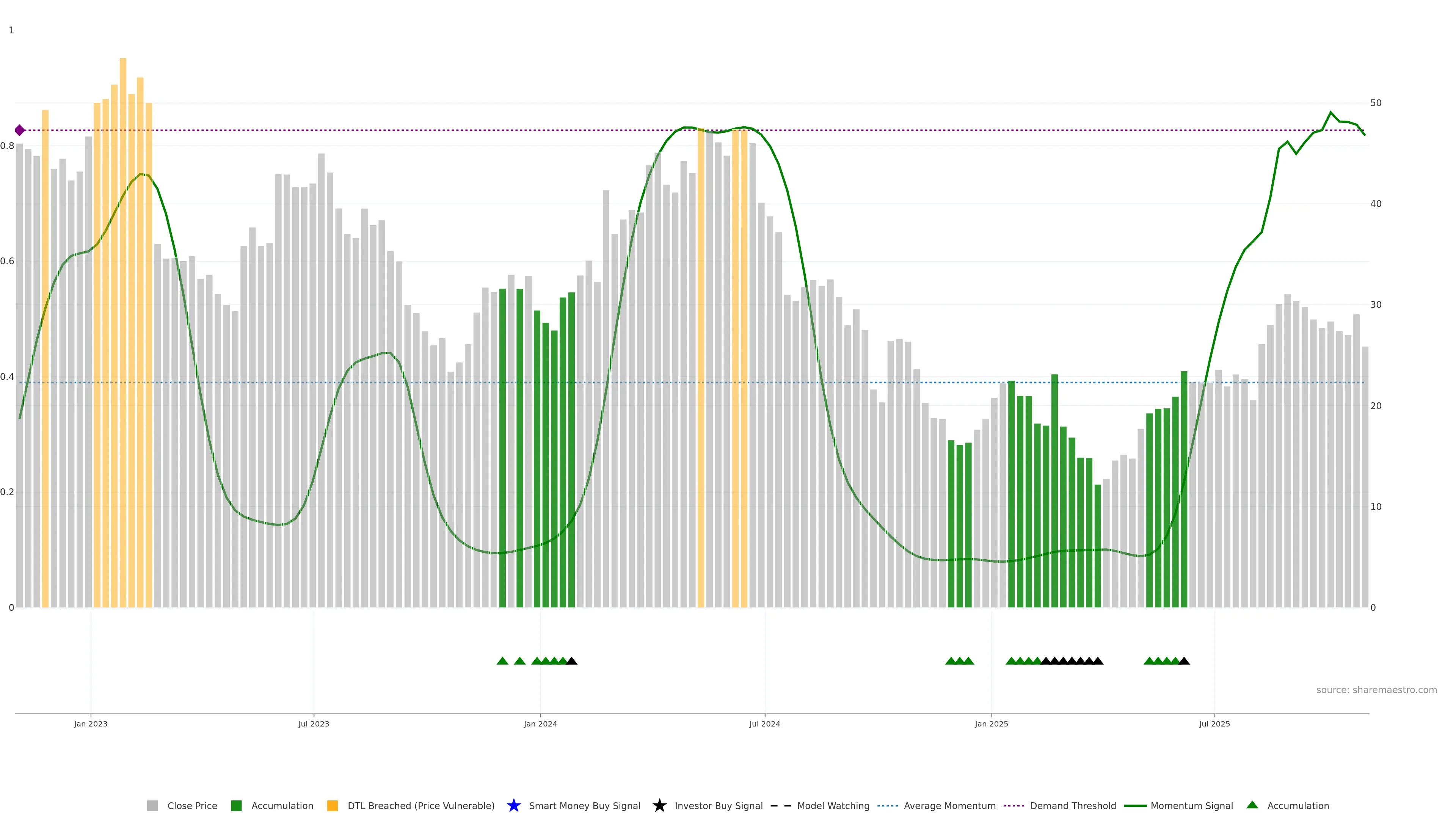
Task: Click the gray Close Price legend swatch
Action: tap(152, 805)
